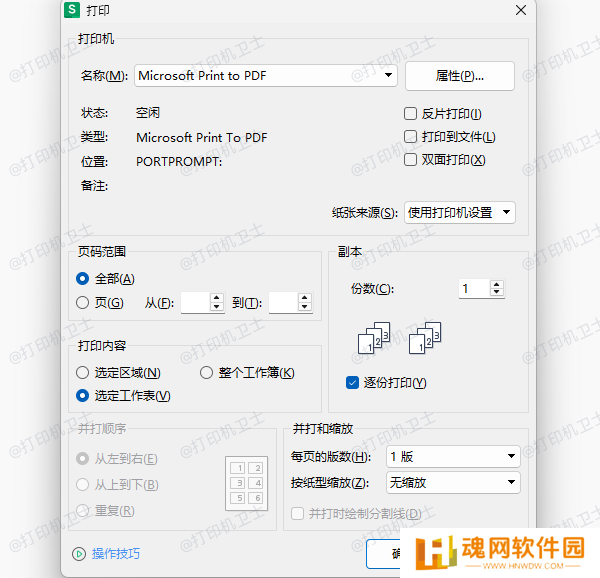The height and width of the screenshot is (578, 600).
Task: Open 每页的版数 pages per sheet dropdown
Action: click(453, 456)
